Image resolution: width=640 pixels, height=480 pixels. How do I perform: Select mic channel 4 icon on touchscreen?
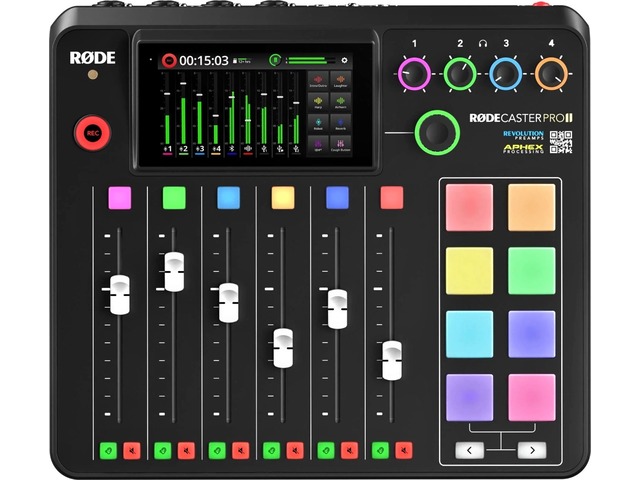point(216,149)
